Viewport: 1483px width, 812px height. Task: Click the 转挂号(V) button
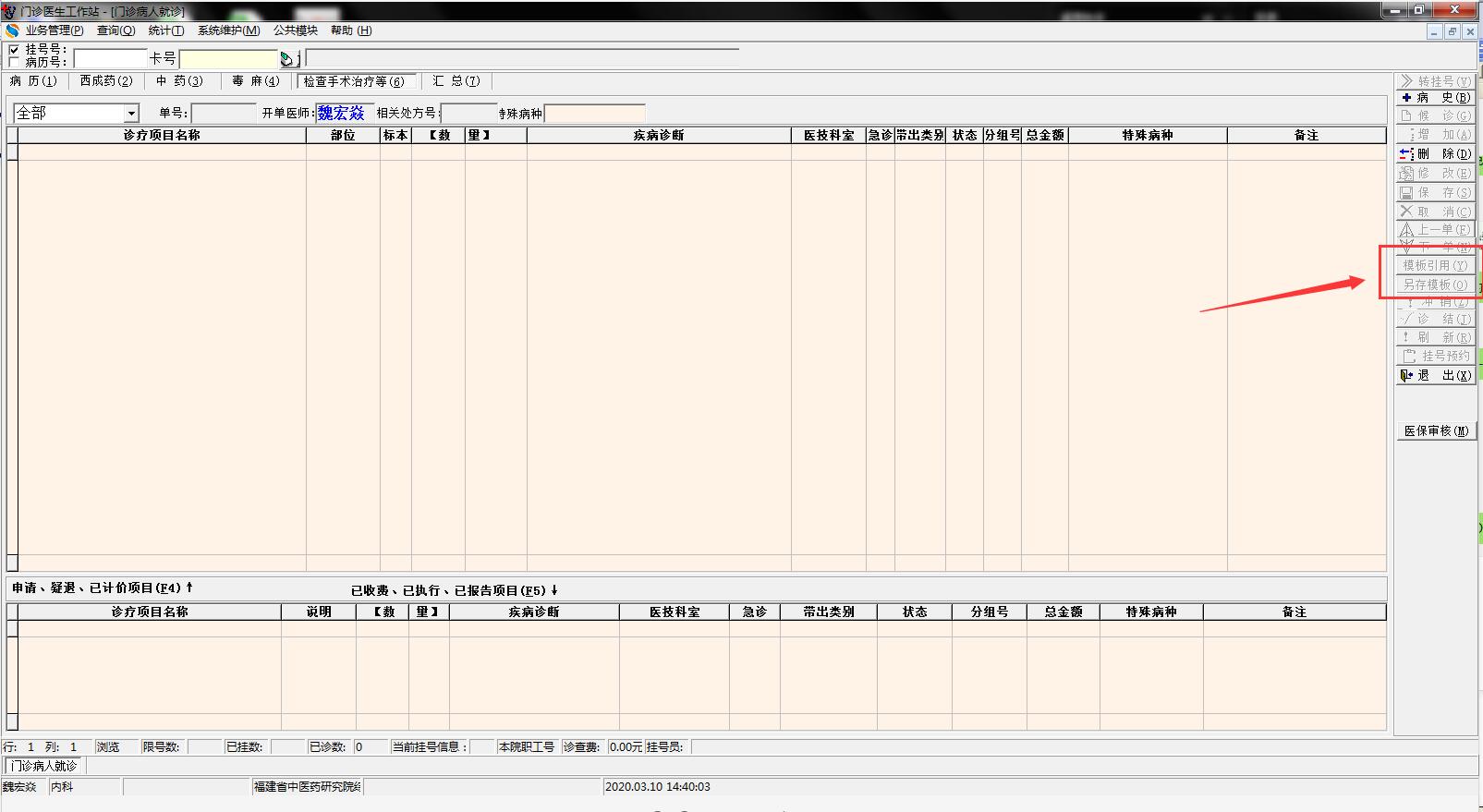pos(1435,81)
